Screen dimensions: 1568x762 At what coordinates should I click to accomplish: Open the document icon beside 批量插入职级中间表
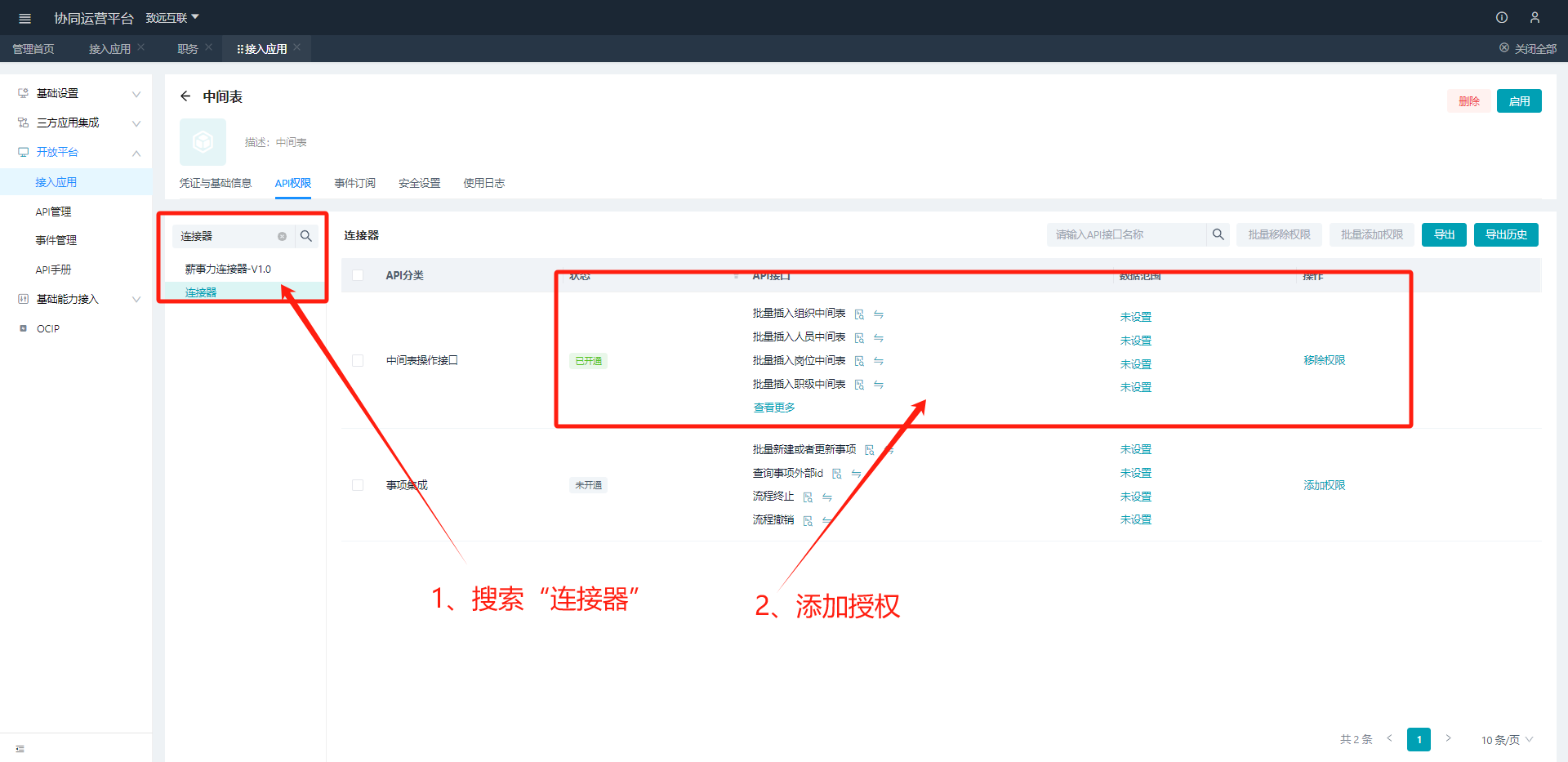click(x=859, y=385)
